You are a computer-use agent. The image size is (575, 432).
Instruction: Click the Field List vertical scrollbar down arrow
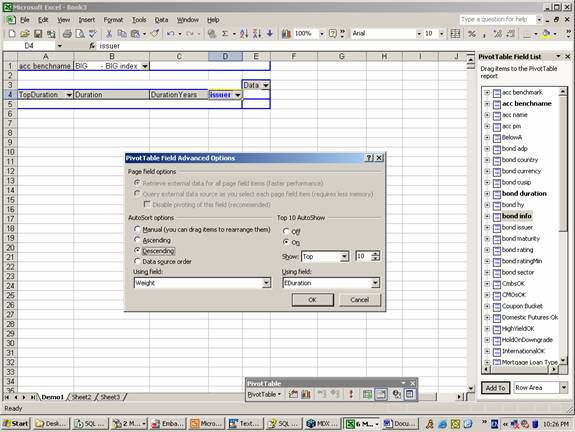(x=563, y=360)
